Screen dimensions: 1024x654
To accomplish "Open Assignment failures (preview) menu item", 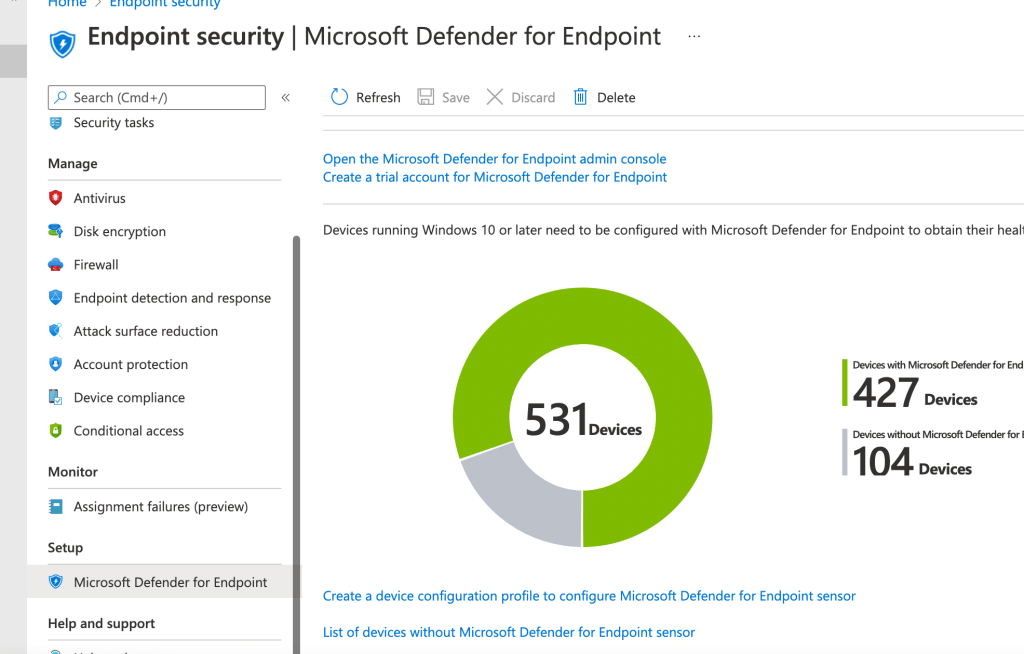I will [x=160, y=507].
